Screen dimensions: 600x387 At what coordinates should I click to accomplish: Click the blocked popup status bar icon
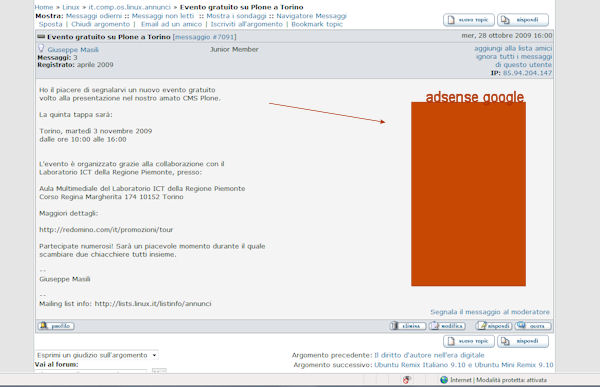pyautogui.click(x=406, y=380)
